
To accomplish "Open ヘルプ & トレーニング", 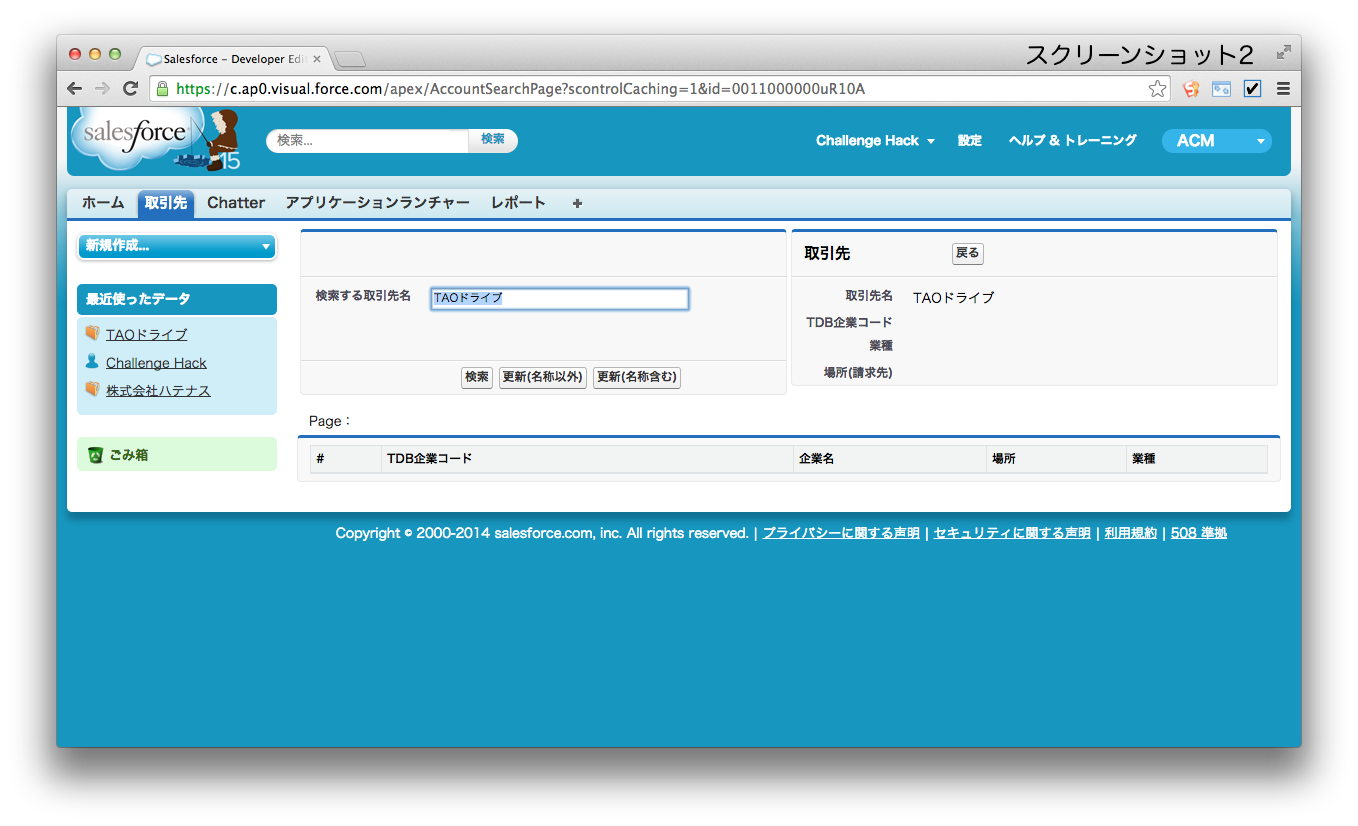I will click(x=1073, y=141).
